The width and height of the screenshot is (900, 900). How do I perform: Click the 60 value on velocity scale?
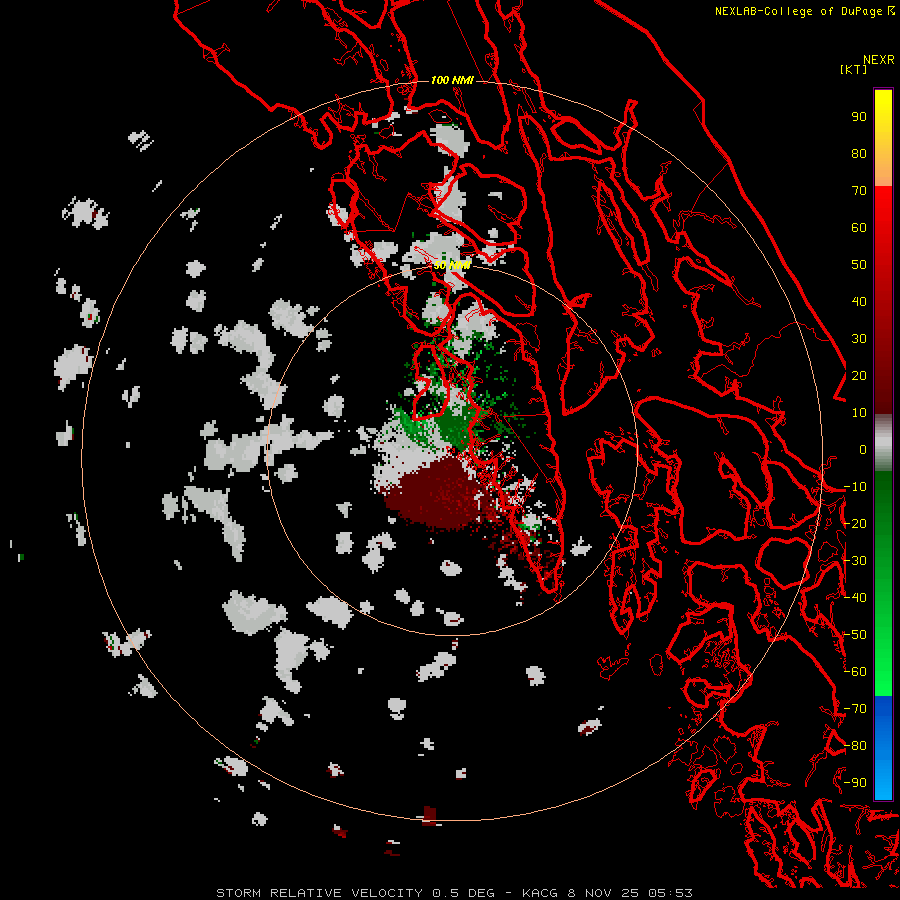click(859, 227)
